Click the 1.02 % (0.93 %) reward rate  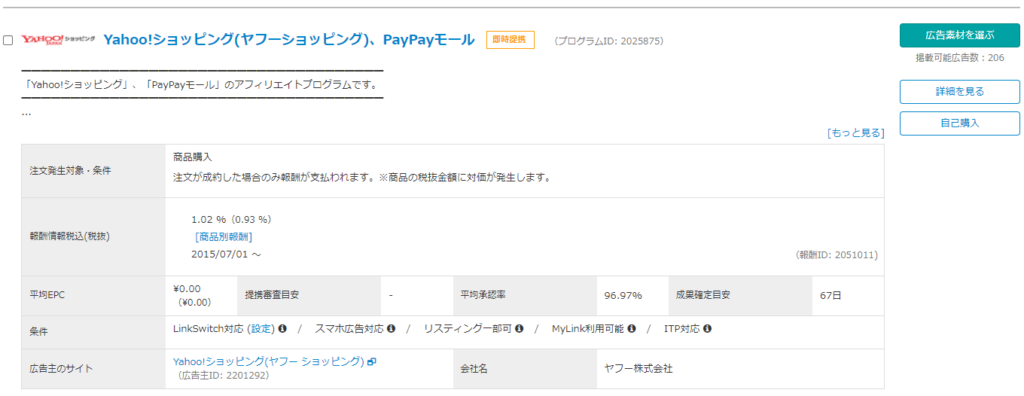pyautogui.click(x=231, y=219)
